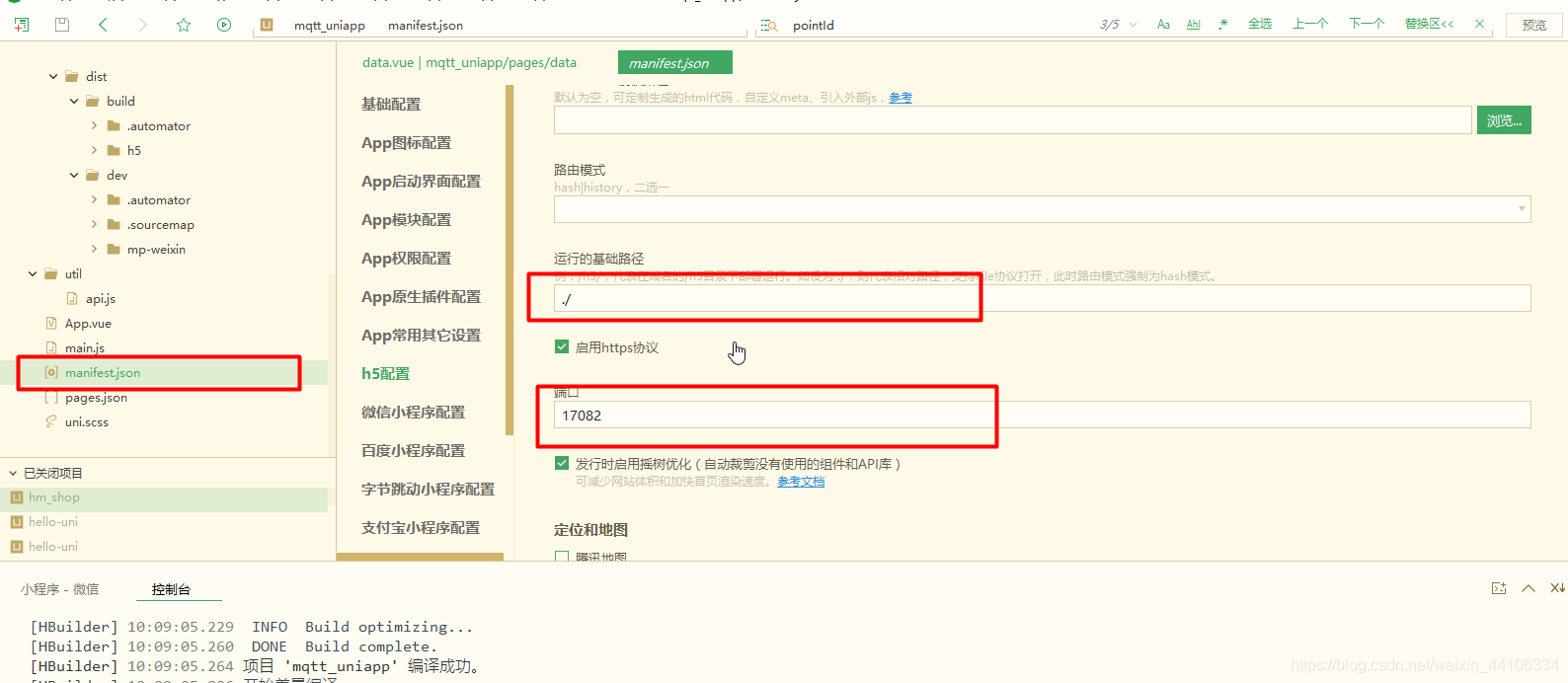Click the new file icon in toolbar

click(22, 25)
